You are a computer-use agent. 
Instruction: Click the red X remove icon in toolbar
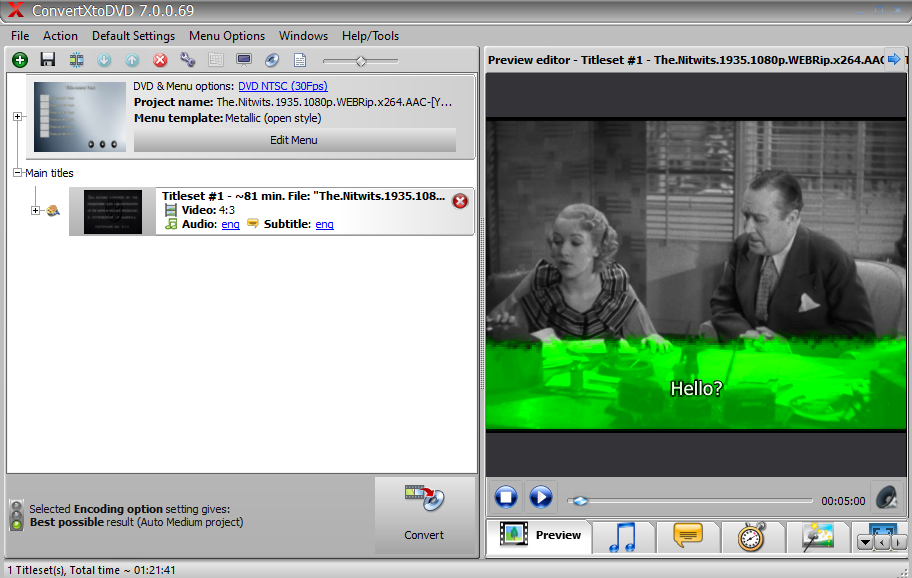coord(160,60)
